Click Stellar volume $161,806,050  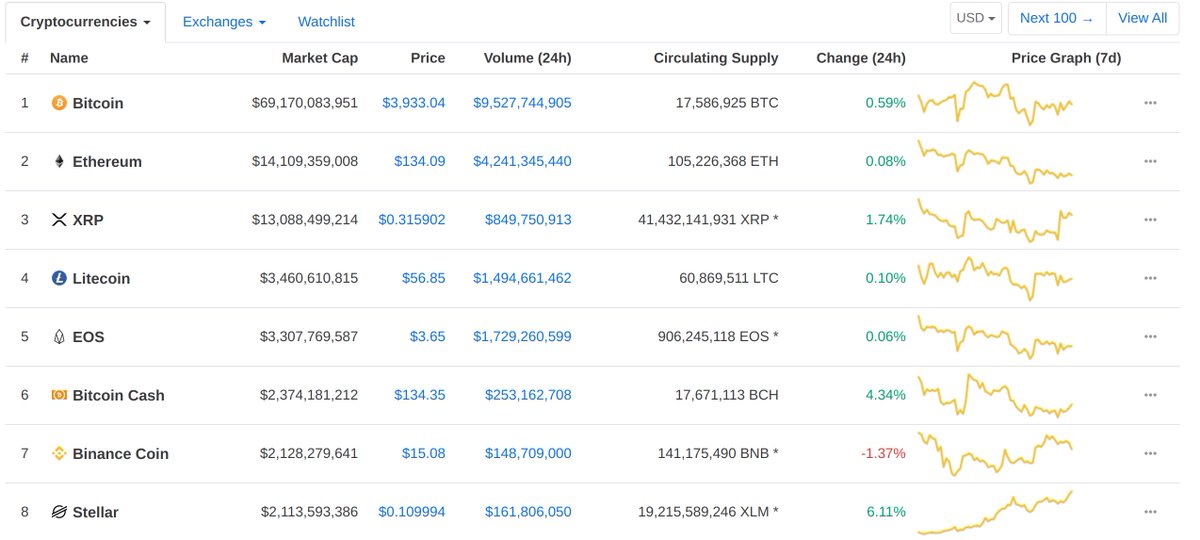[x=529, y=512]
